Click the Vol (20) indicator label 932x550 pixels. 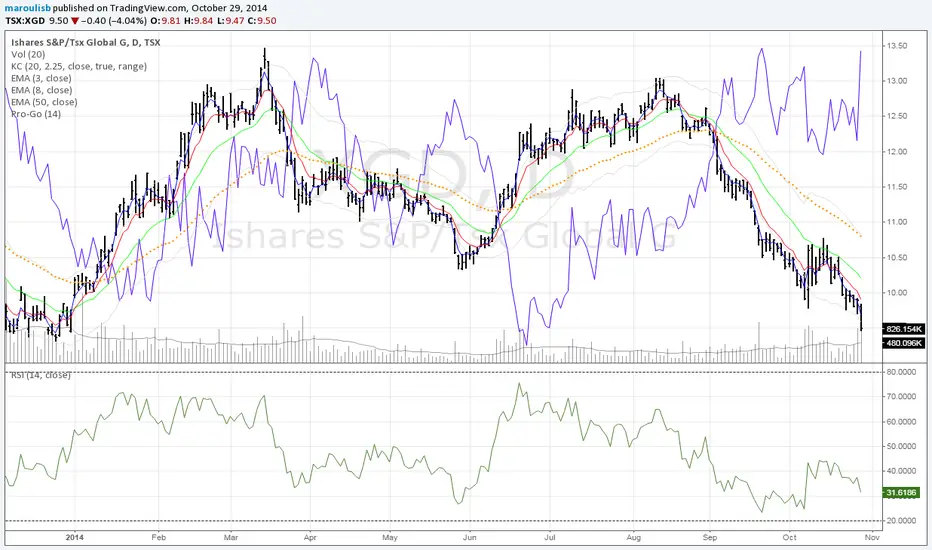28,54
